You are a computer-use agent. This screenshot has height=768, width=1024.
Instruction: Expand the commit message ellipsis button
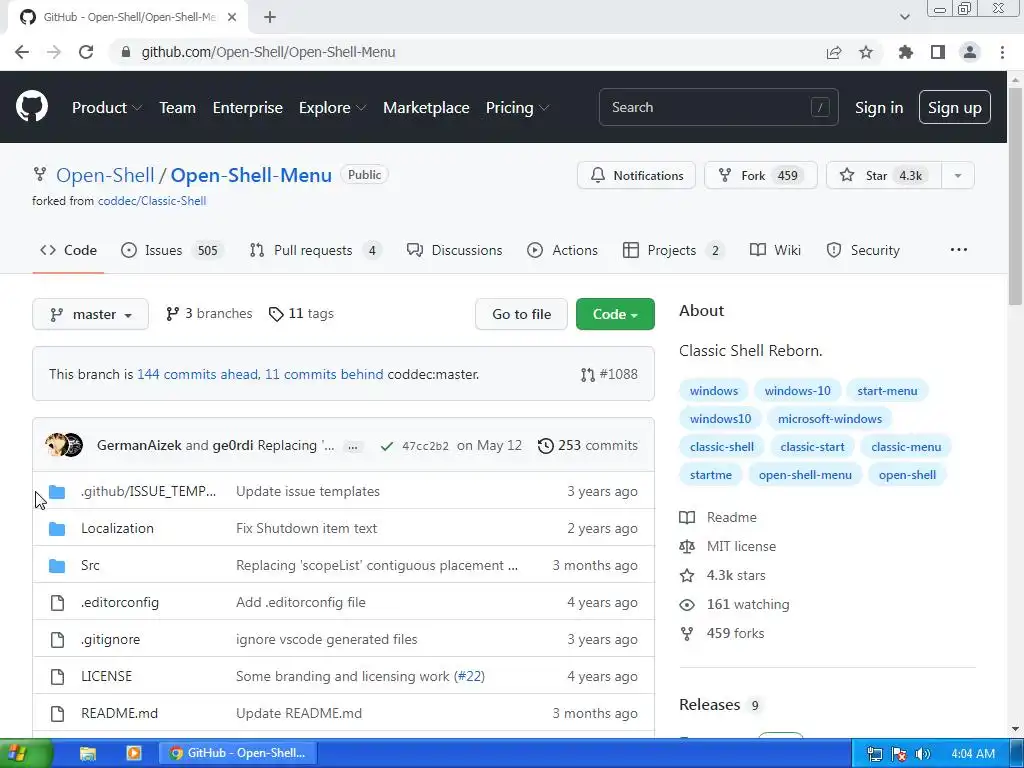tap(353, 447)
